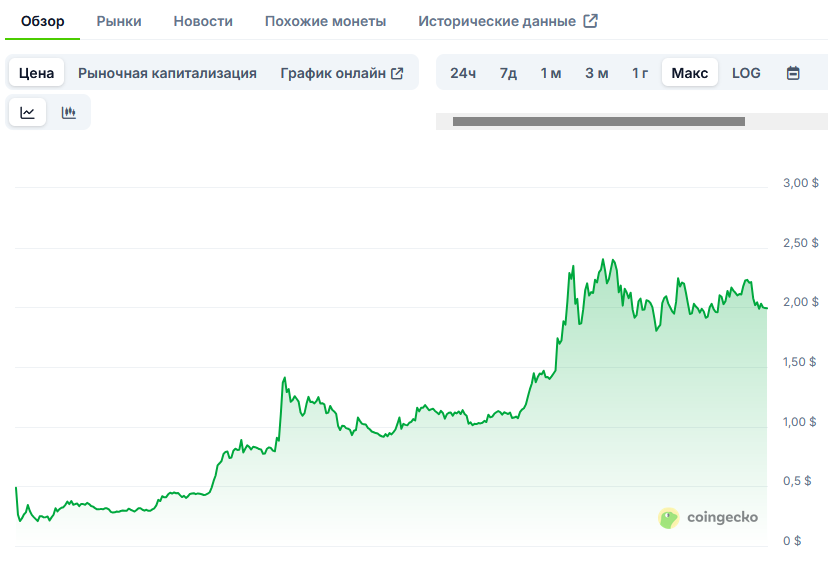Open График онлайн in new window
830x563 pixels.
click(342, 73)
